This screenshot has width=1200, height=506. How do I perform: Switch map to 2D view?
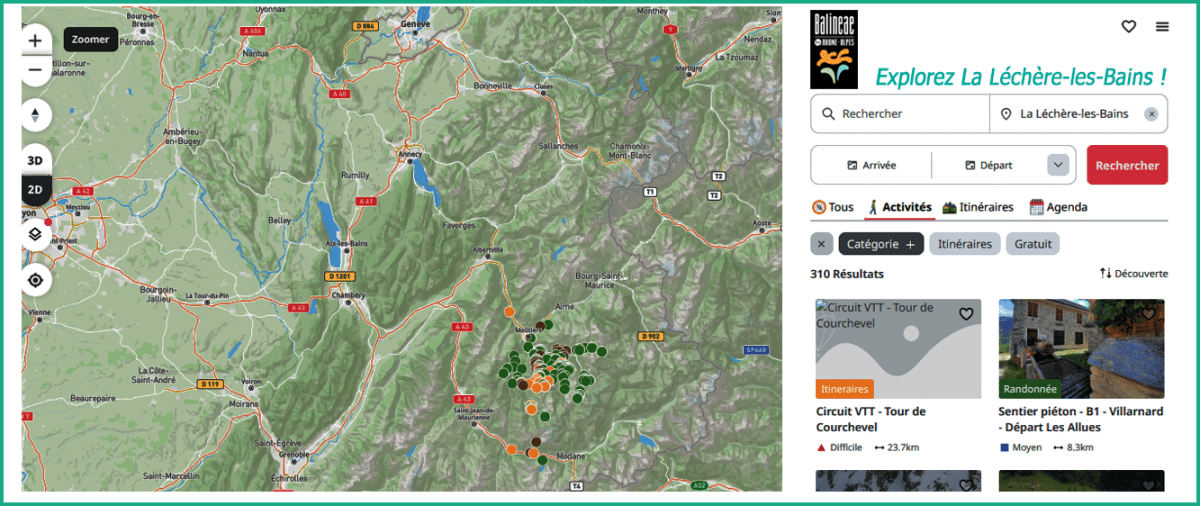35,190
